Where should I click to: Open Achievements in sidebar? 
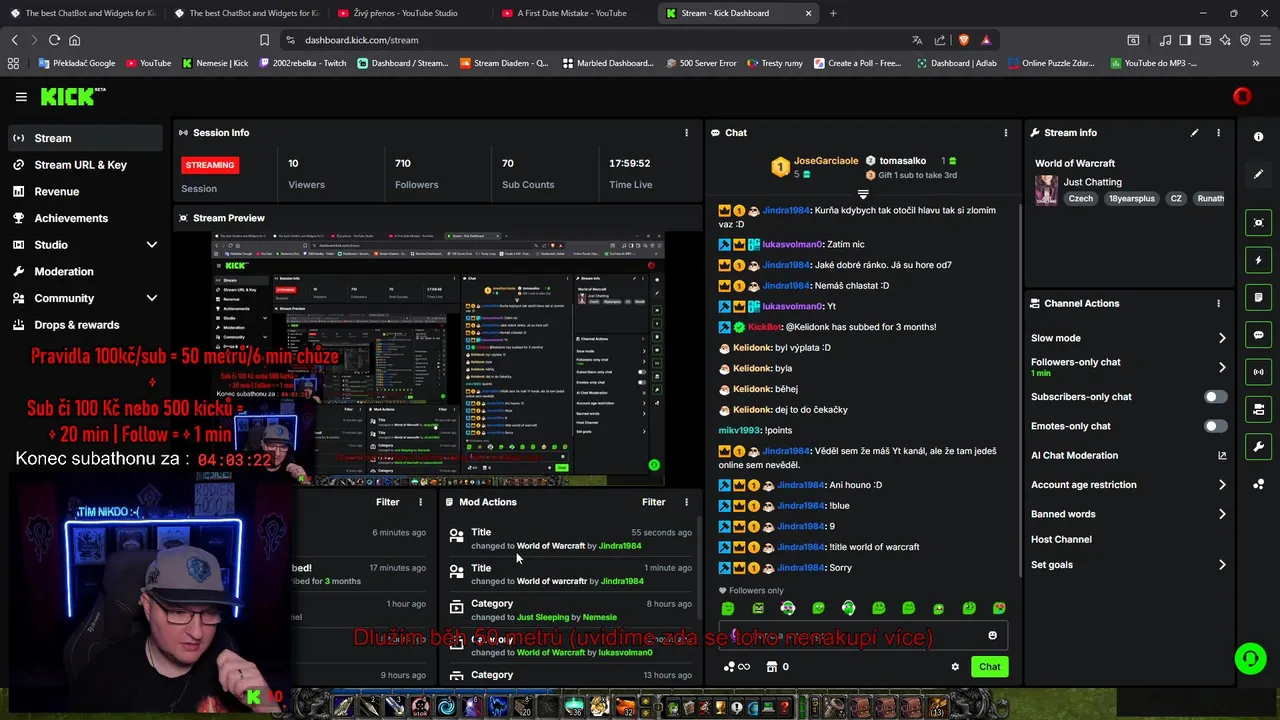(x=84, y=218)
